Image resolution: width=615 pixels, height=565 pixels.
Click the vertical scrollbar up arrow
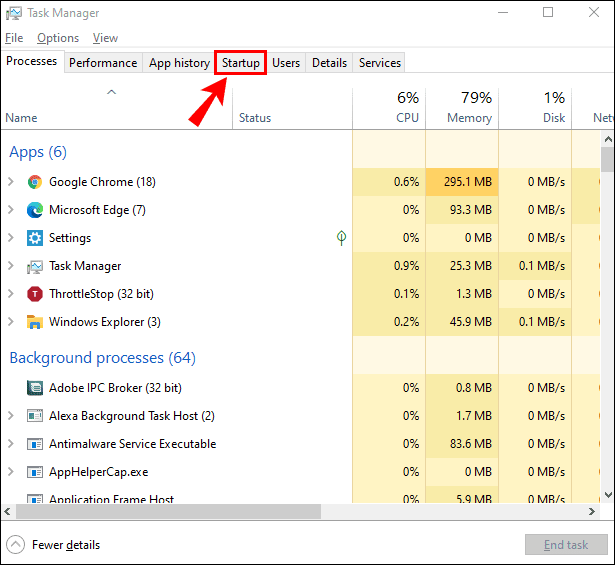[x=608, y=139]
